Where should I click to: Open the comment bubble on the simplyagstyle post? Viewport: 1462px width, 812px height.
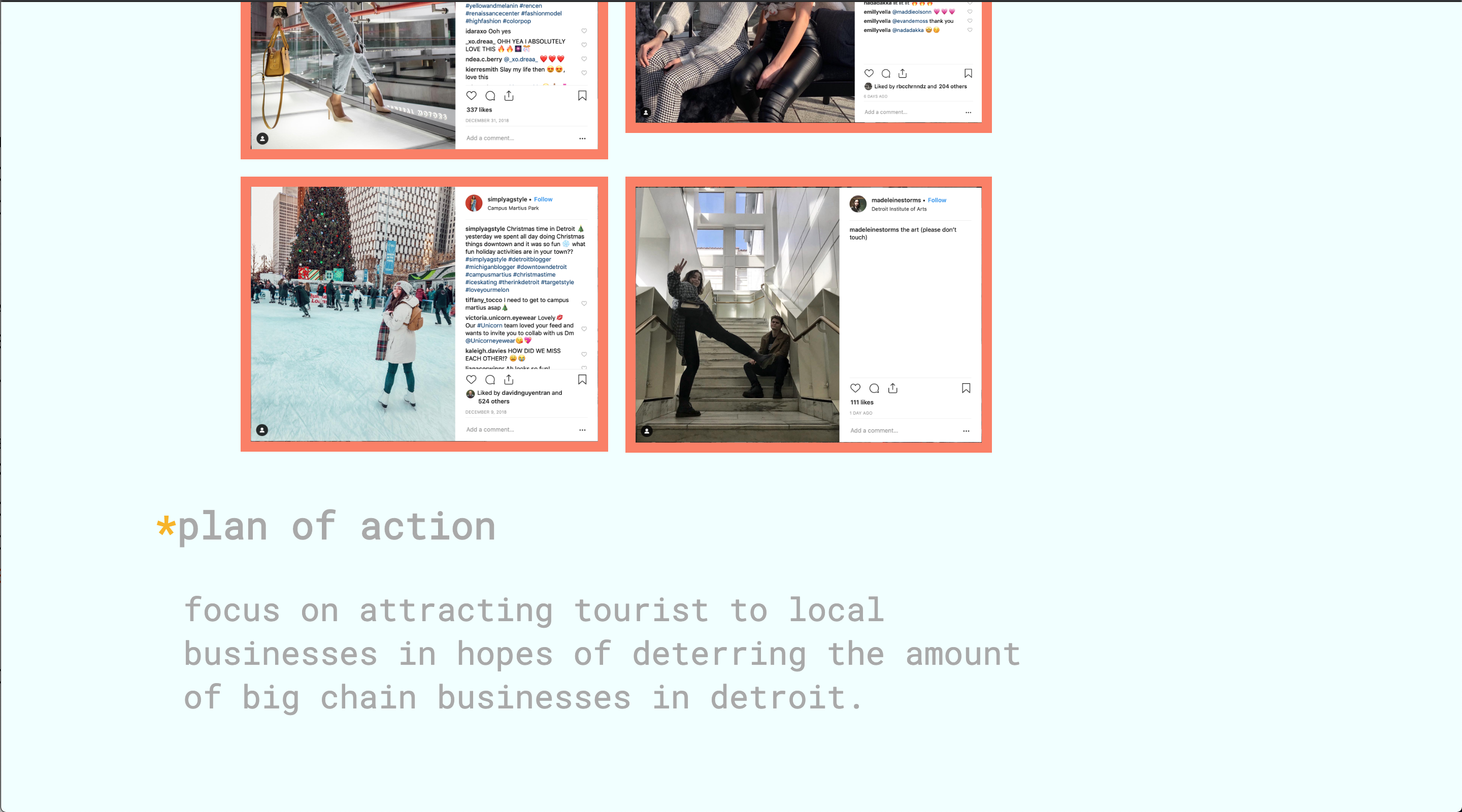[490, 380]
